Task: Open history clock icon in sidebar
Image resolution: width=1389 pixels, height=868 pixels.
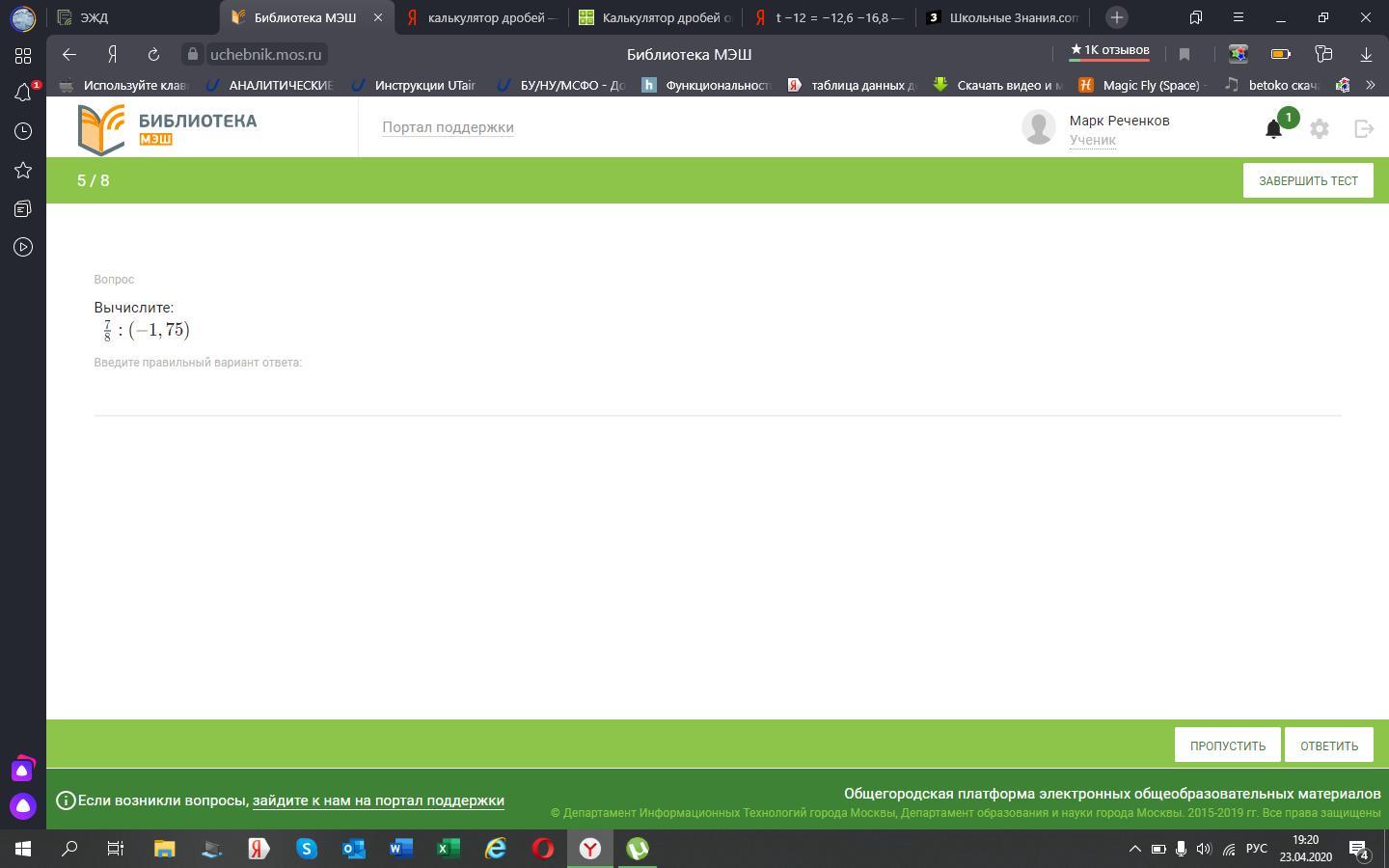Action: click(x=23, y=131)
